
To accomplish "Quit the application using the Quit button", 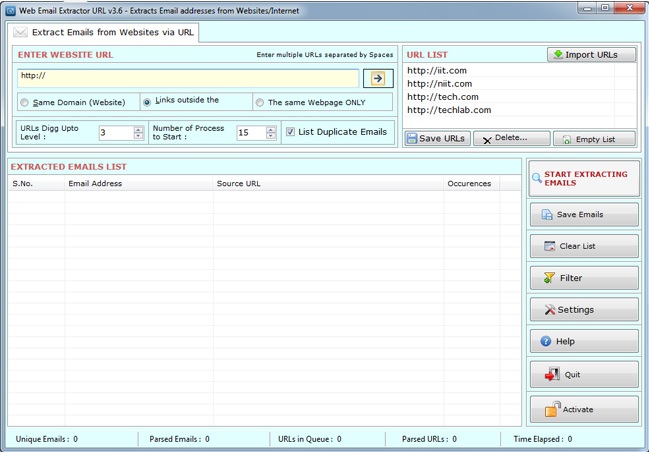I will point(584,375).
